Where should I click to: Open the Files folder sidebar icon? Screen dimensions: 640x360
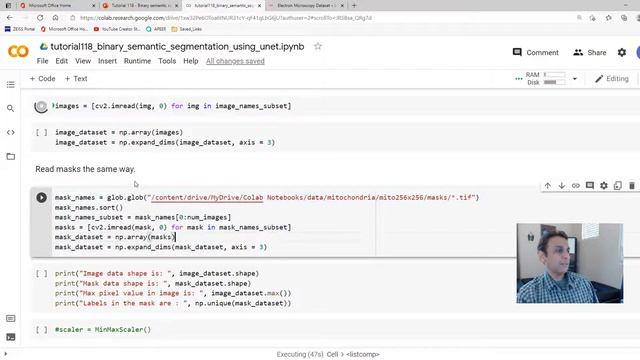[x=11, y=156]
